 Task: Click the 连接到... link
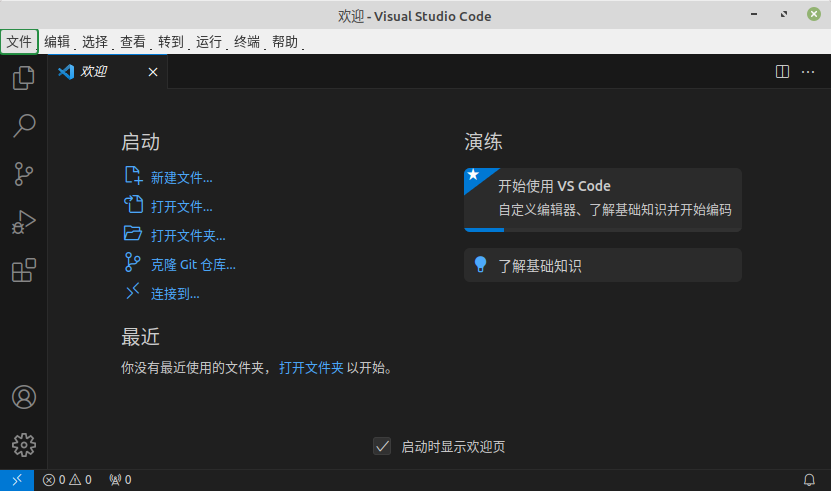(175, 294)
